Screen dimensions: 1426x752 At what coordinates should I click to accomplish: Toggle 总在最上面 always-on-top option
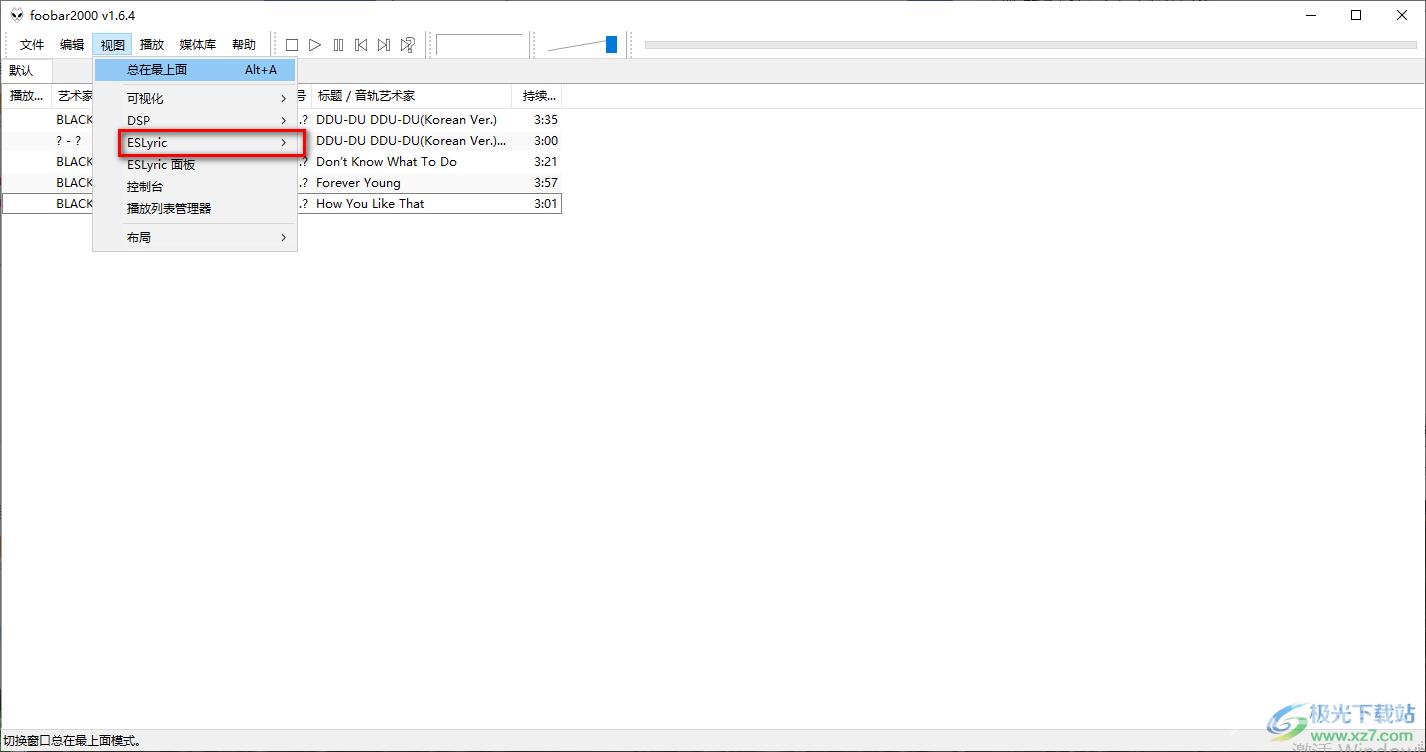(195, 70)
